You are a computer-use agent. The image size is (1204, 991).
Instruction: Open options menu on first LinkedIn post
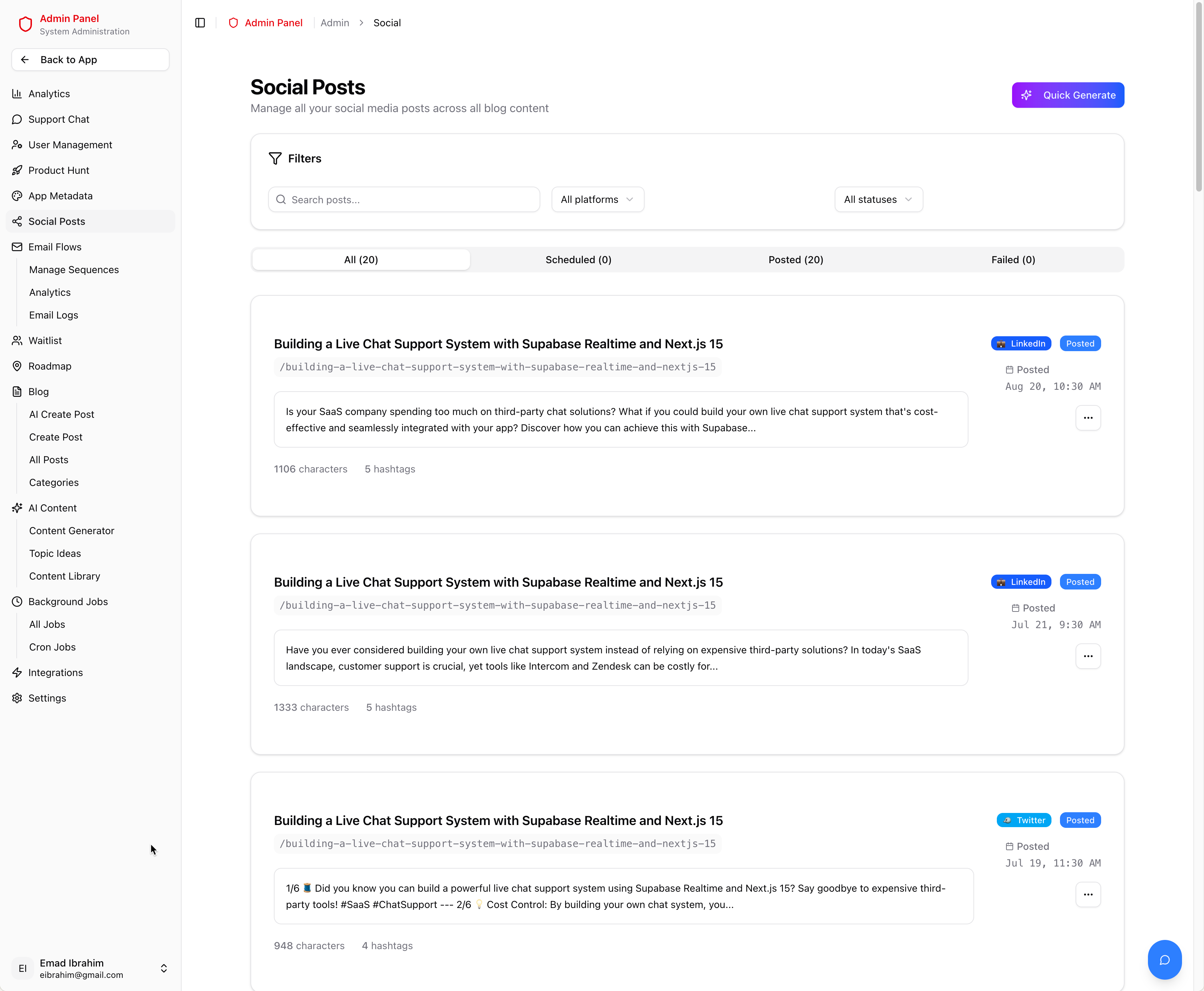[1088, 418]
